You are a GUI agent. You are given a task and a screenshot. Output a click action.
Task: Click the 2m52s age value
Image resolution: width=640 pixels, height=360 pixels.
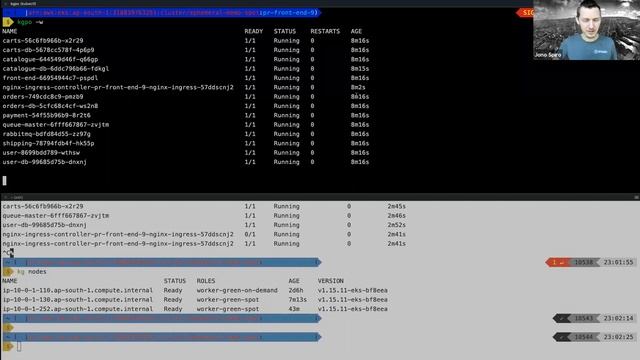point(396,225)
